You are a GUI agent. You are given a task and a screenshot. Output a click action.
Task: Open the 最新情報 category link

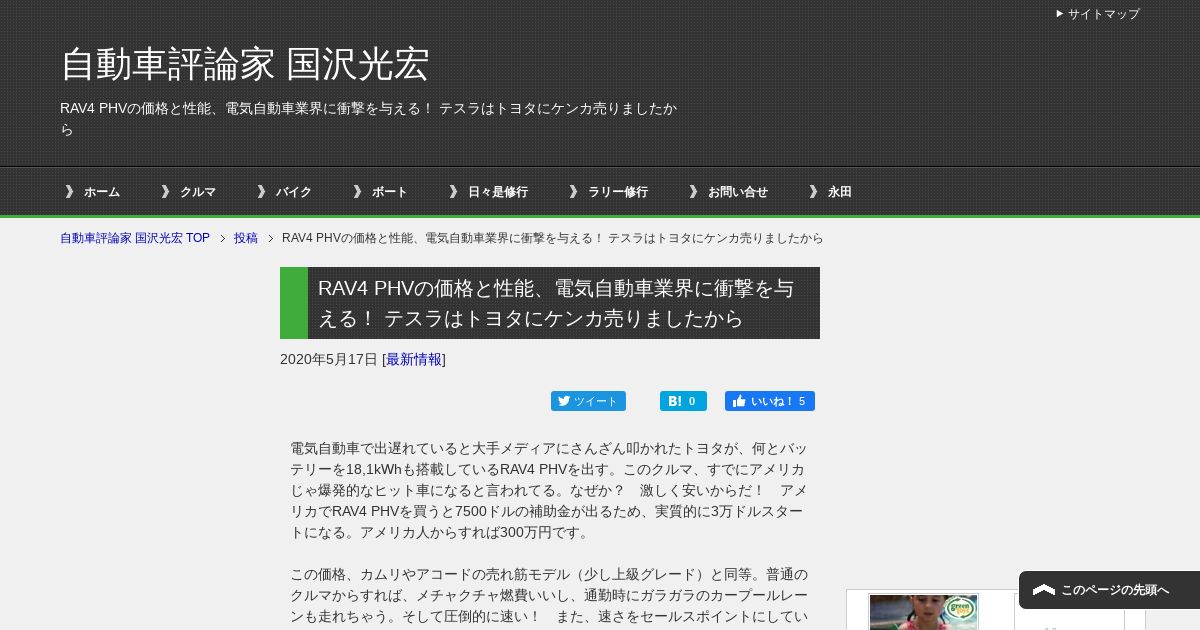coord(414,359)
